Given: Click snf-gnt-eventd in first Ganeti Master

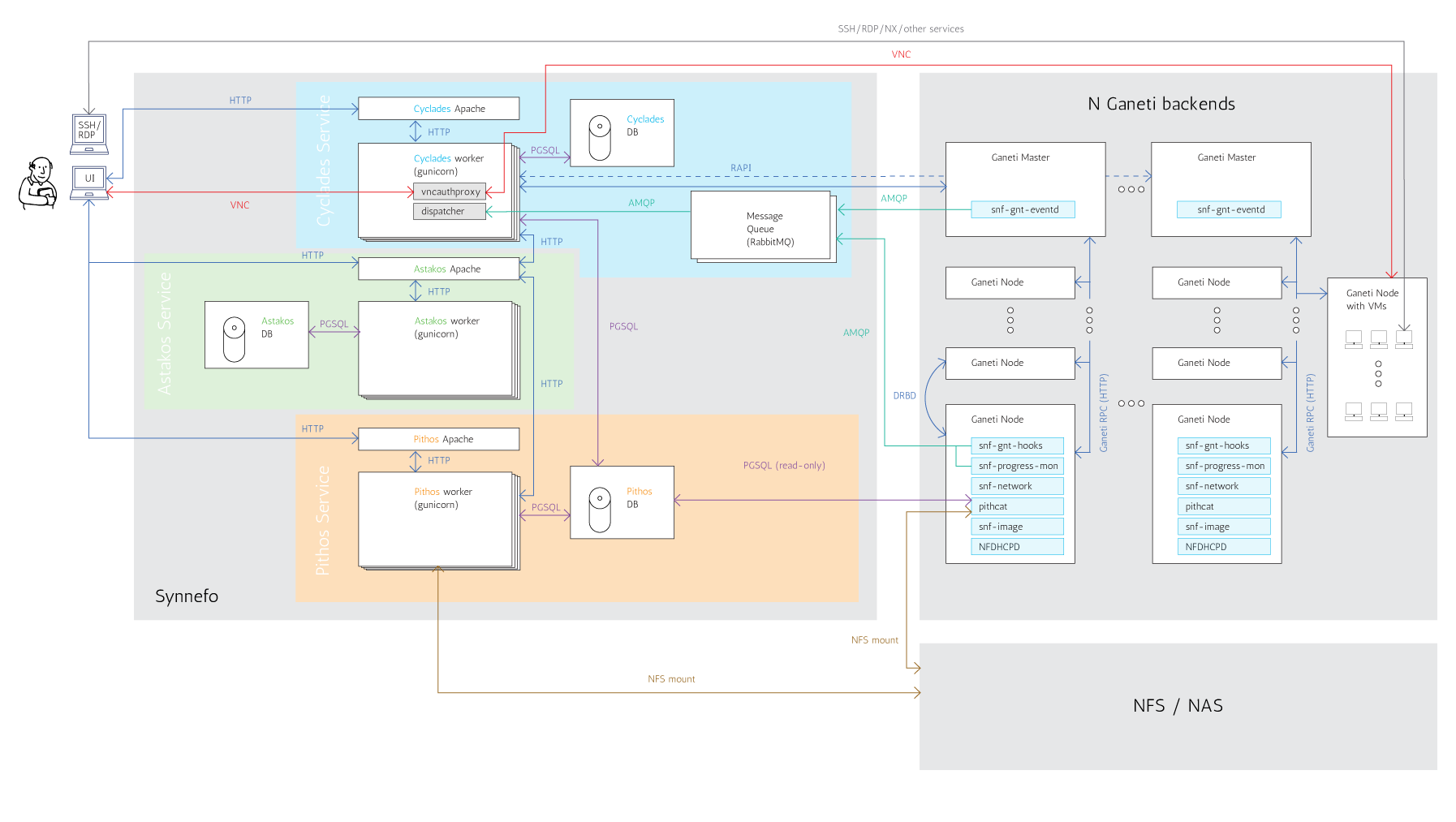Looking at the screenshot, I should pyautogui.click(x=1023, y=209).
